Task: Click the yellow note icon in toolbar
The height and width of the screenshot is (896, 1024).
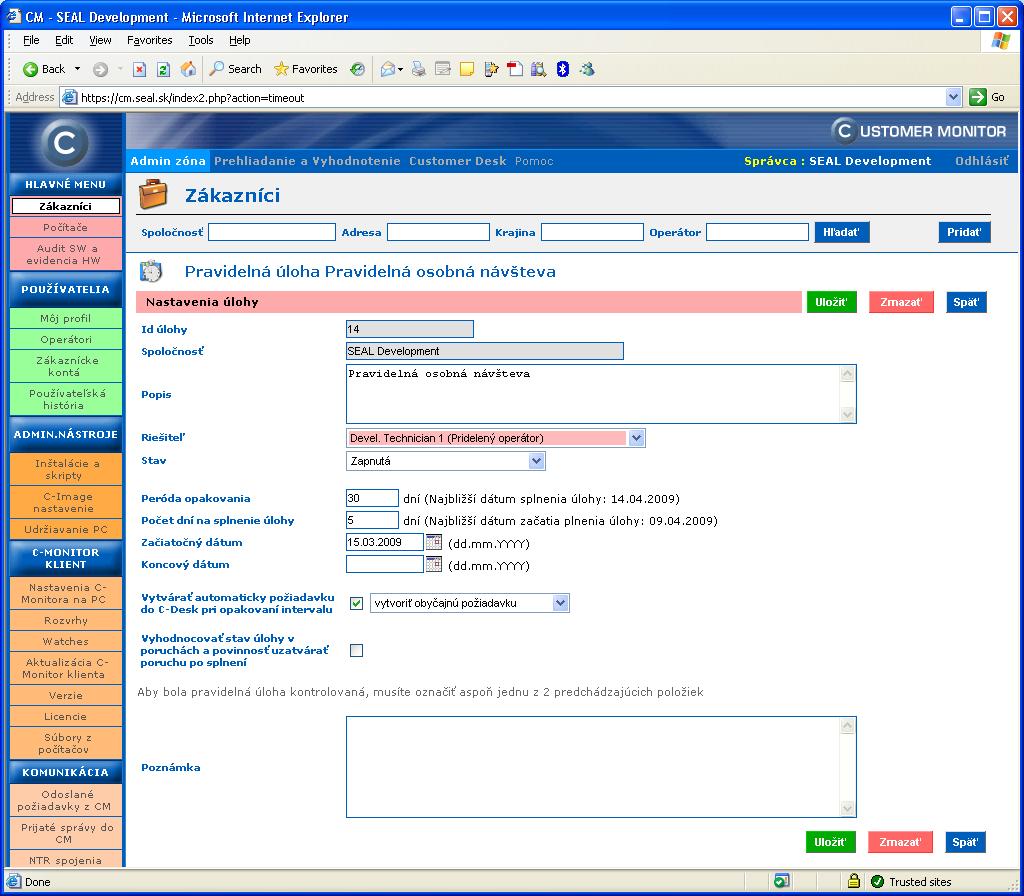Action: pyautogui.click(x=466, y=69)
